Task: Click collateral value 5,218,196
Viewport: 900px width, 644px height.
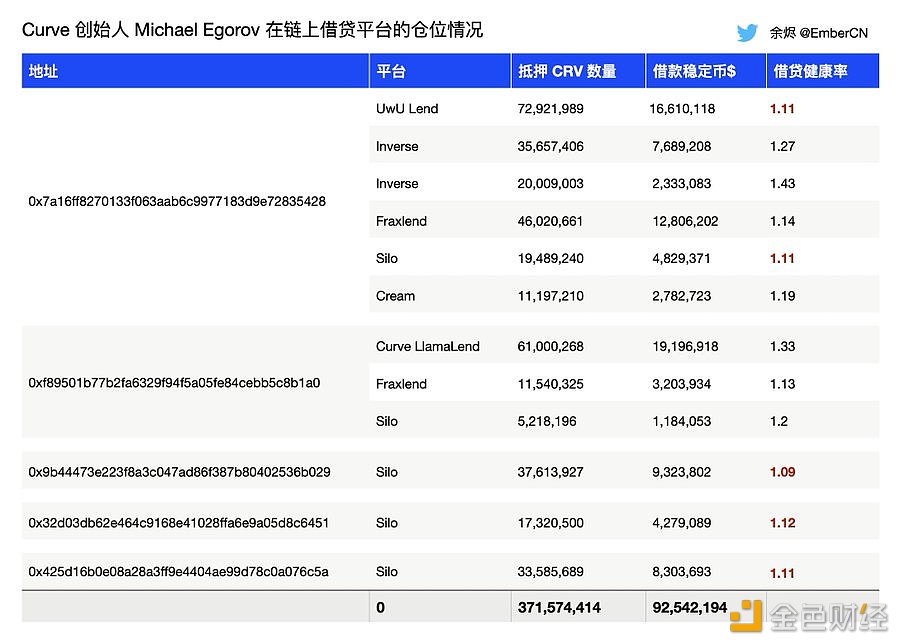Action: [547, 421]
